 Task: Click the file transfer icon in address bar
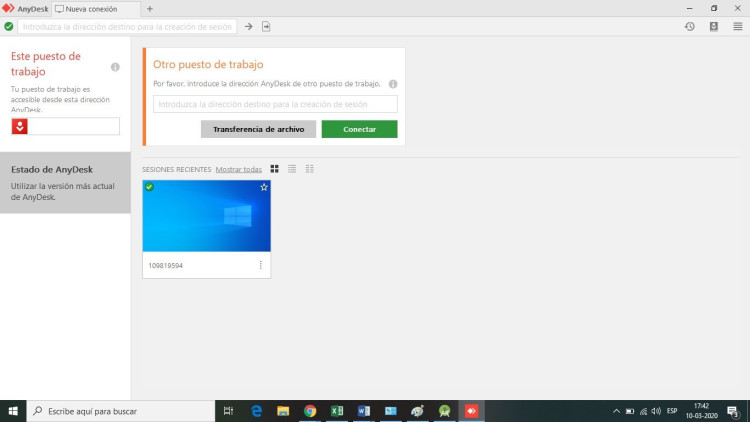266,27
